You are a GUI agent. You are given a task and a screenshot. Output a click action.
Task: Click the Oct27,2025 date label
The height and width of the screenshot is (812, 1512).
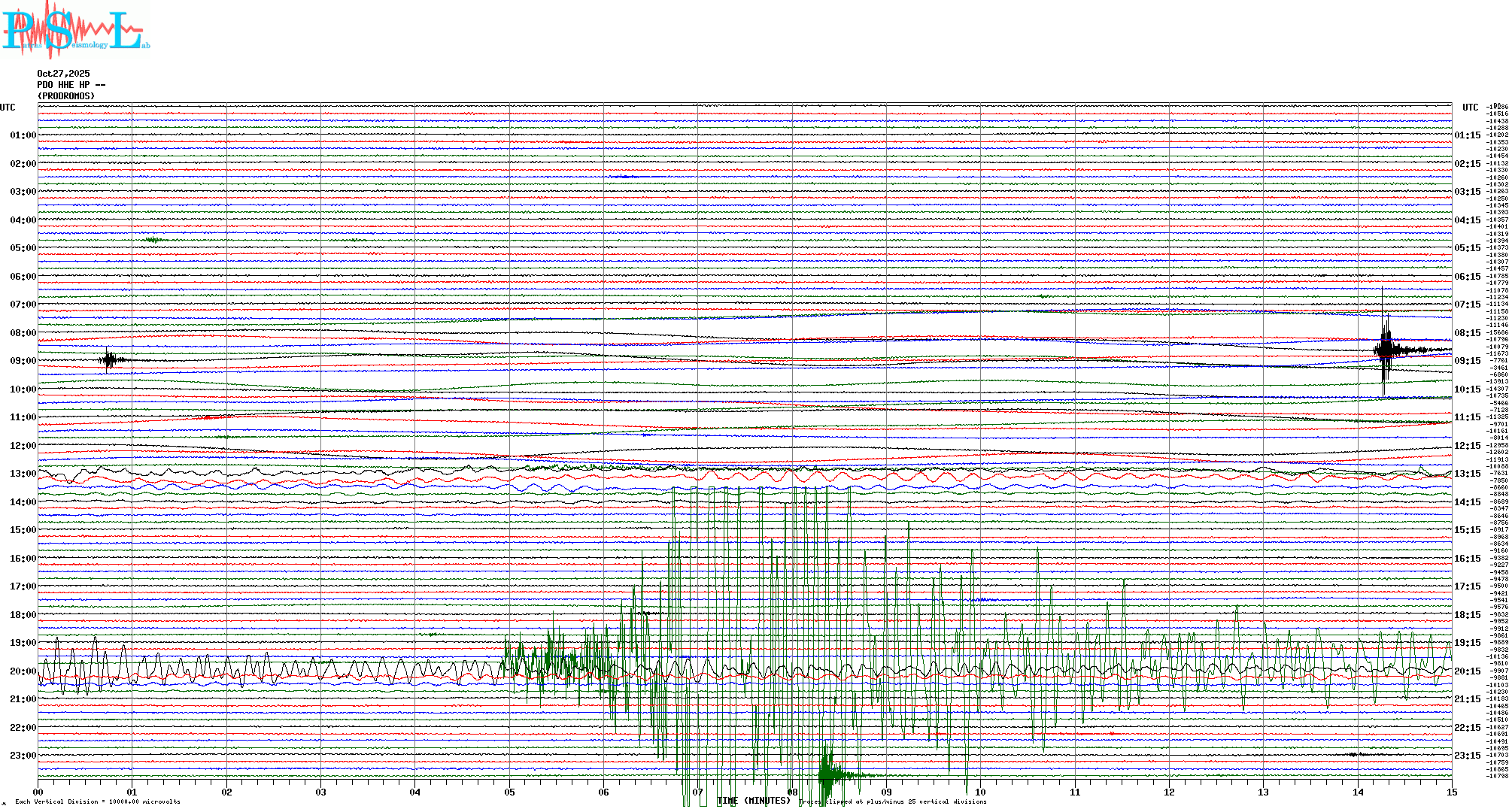click(x=63, y=74)
